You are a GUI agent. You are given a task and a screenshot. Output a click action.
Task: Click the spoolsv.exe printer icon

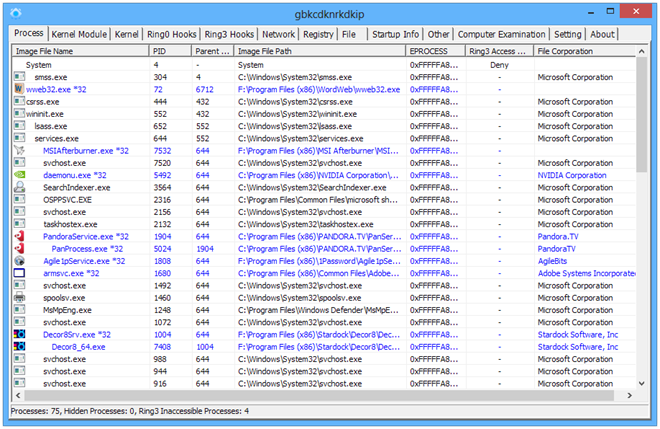19,298
